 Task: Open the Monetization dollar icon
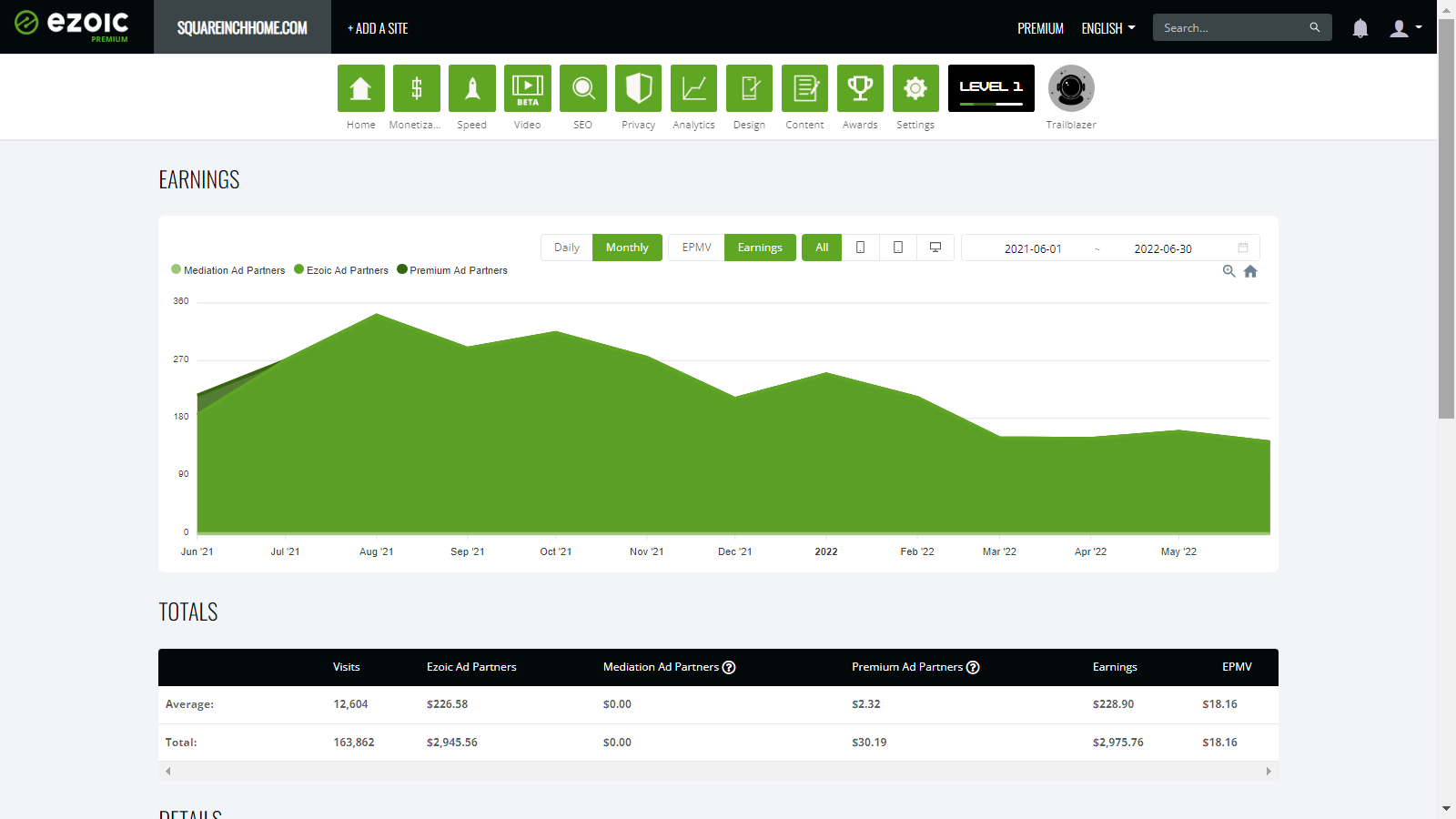416,88
